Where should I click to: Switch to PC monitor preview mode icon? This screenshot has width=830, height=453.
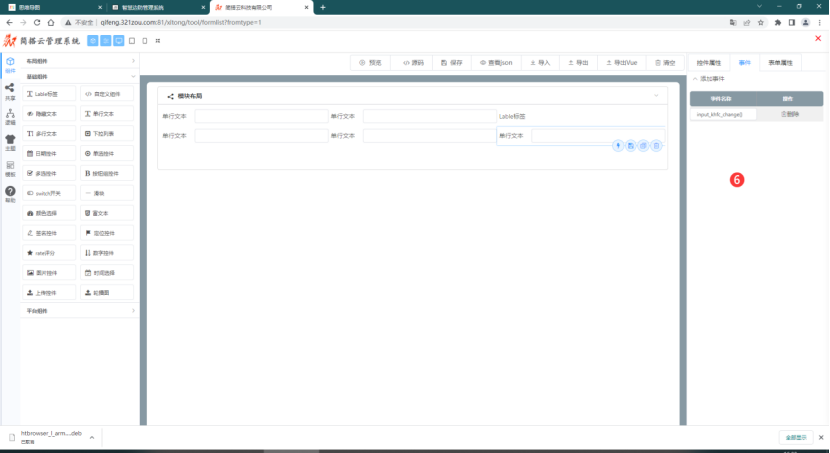point(119,41)
